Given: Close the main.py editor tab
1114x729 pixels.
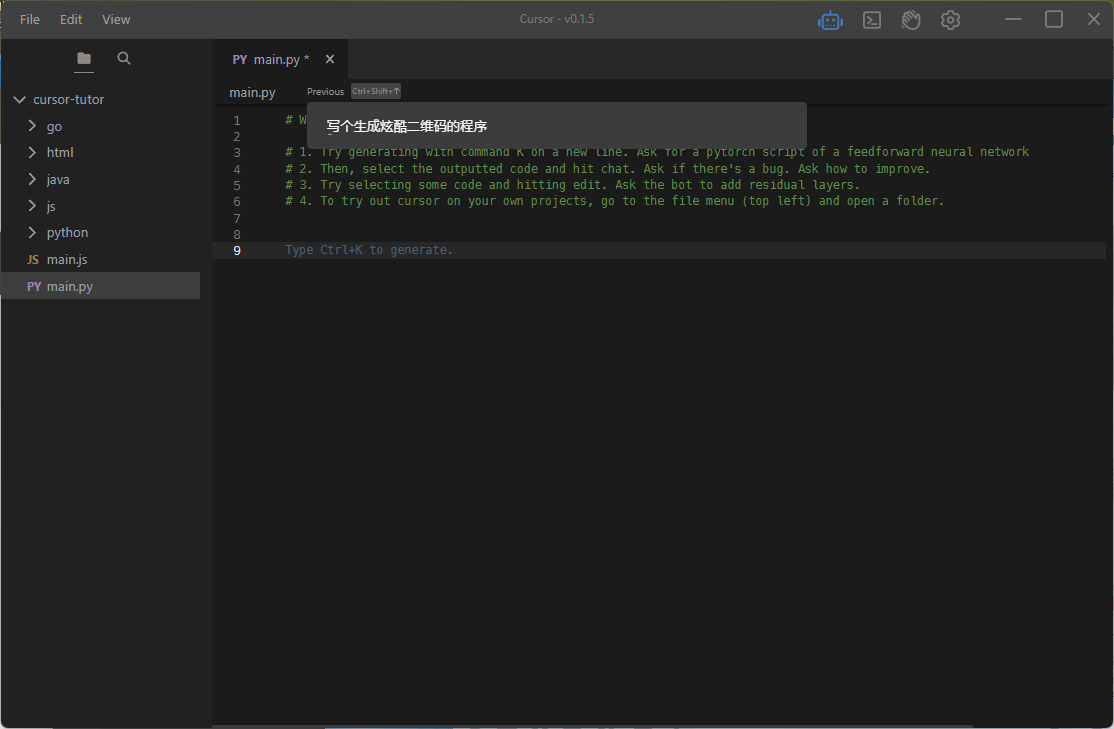Looking at the screenshot, I should [x=330, y=60].
